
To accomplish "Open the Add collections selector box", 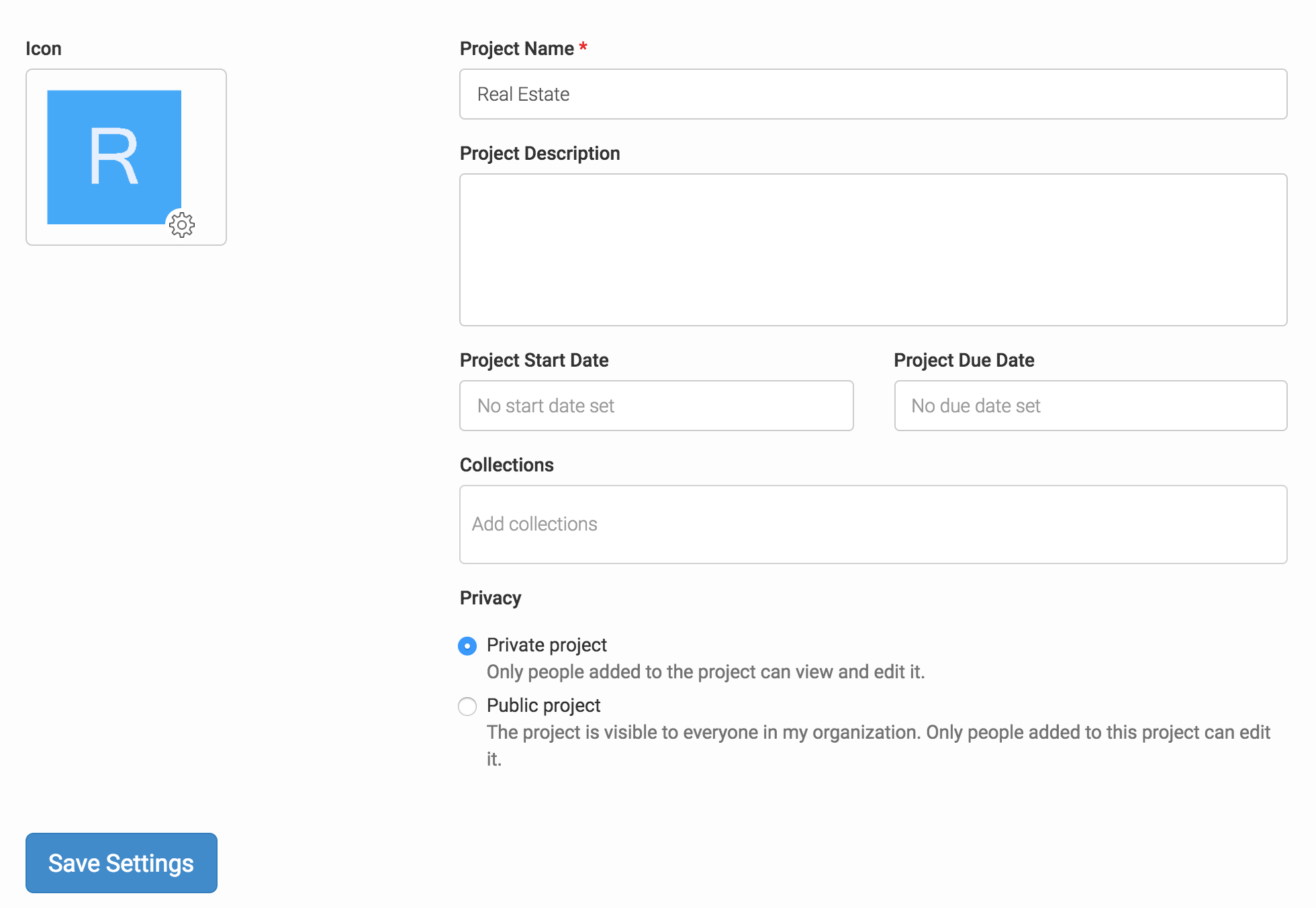I will point(873,525).
